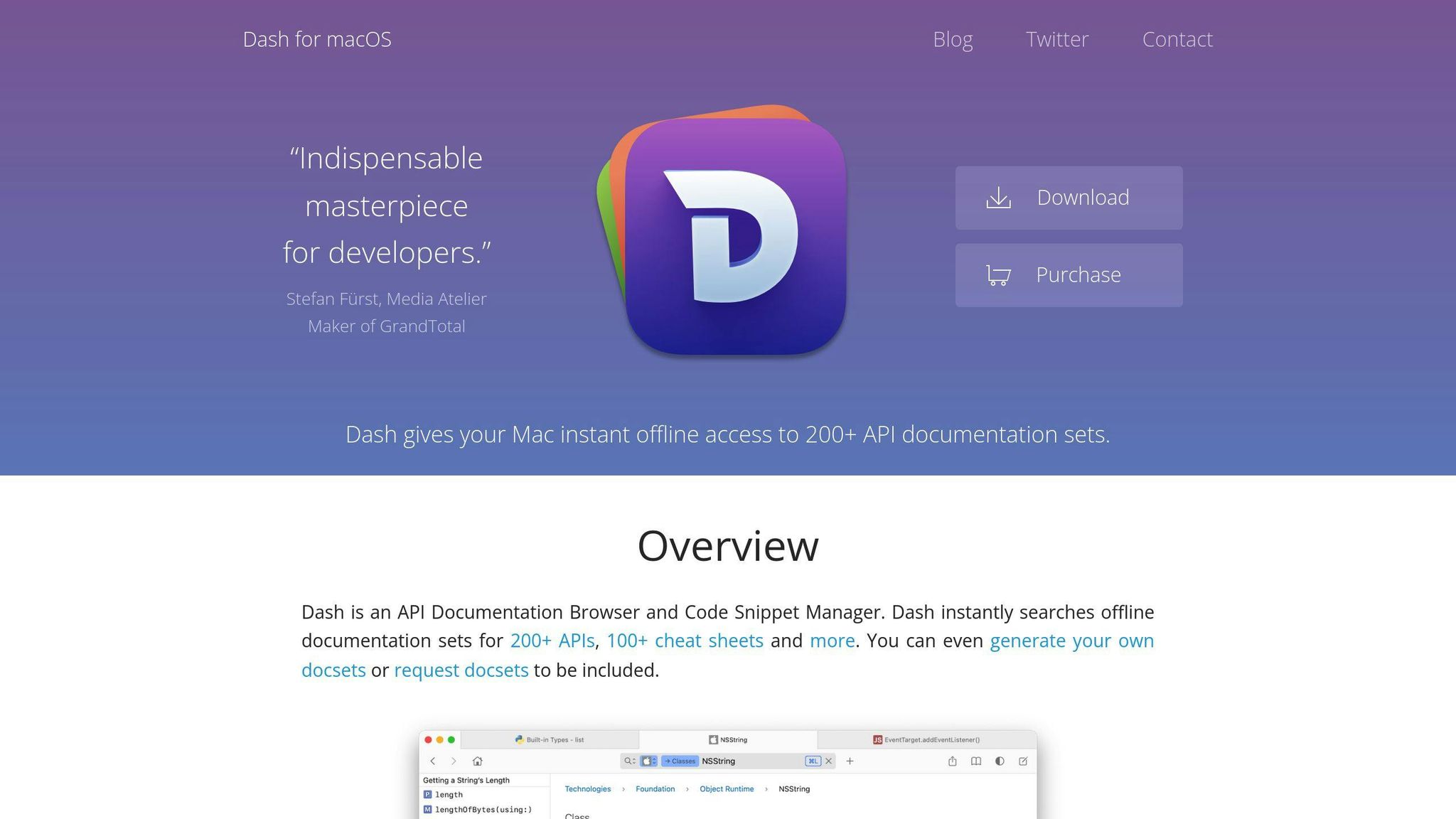Click the share icon in the Dash toolbar
Viewport: 1456px width, 819px height.
click(x=953, y=761)
